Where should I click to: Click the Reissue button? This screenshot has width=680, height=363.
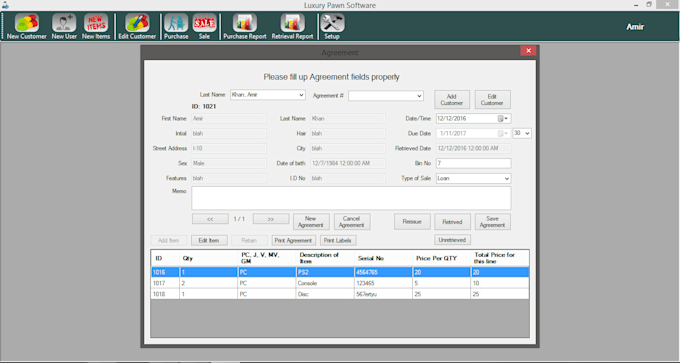tap(412, 222)
